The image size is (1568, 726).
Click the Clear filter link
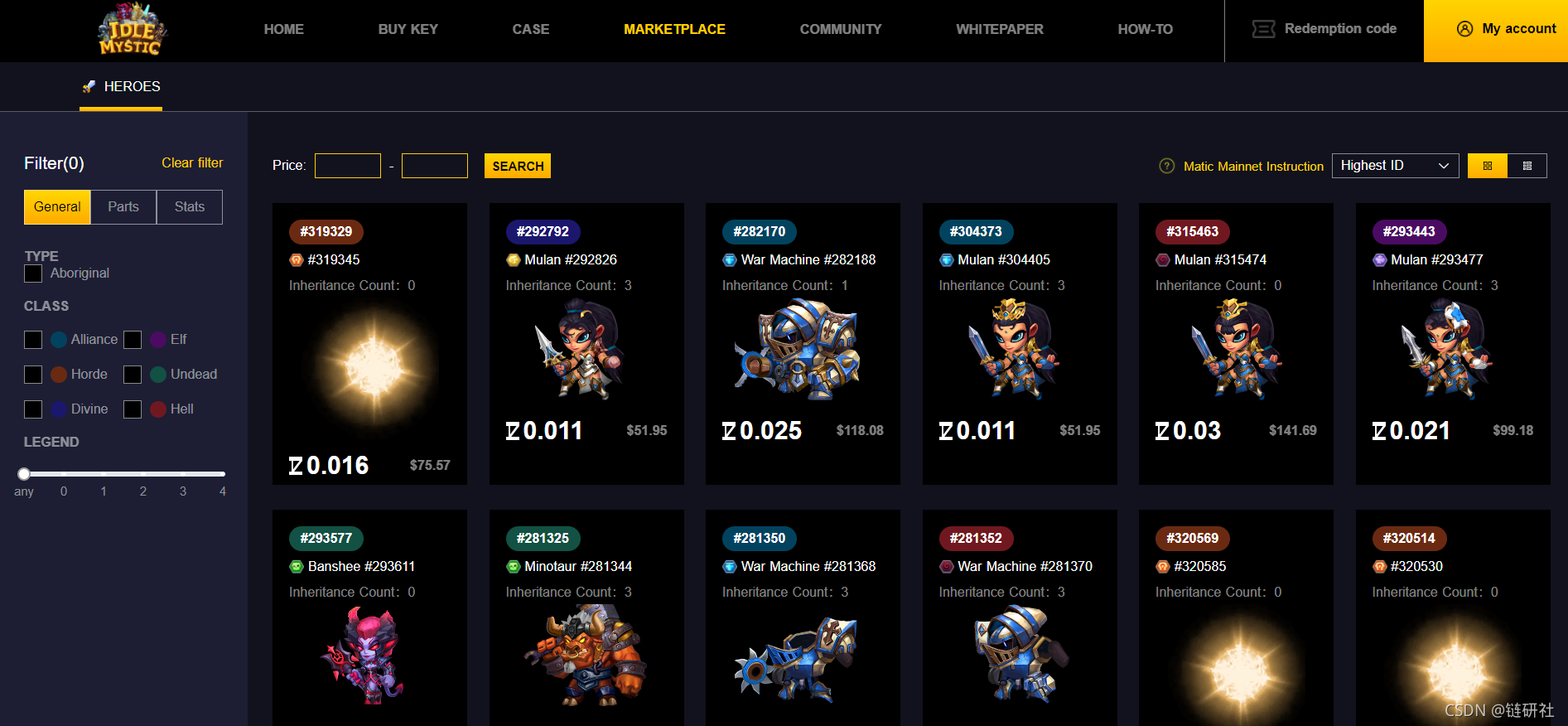tap(192, 162)
